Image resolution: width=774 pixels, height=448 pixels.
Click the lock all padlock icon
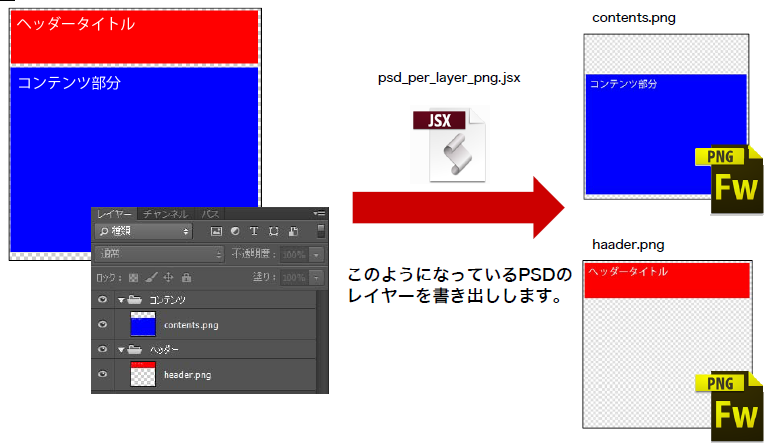coord(186,277)
